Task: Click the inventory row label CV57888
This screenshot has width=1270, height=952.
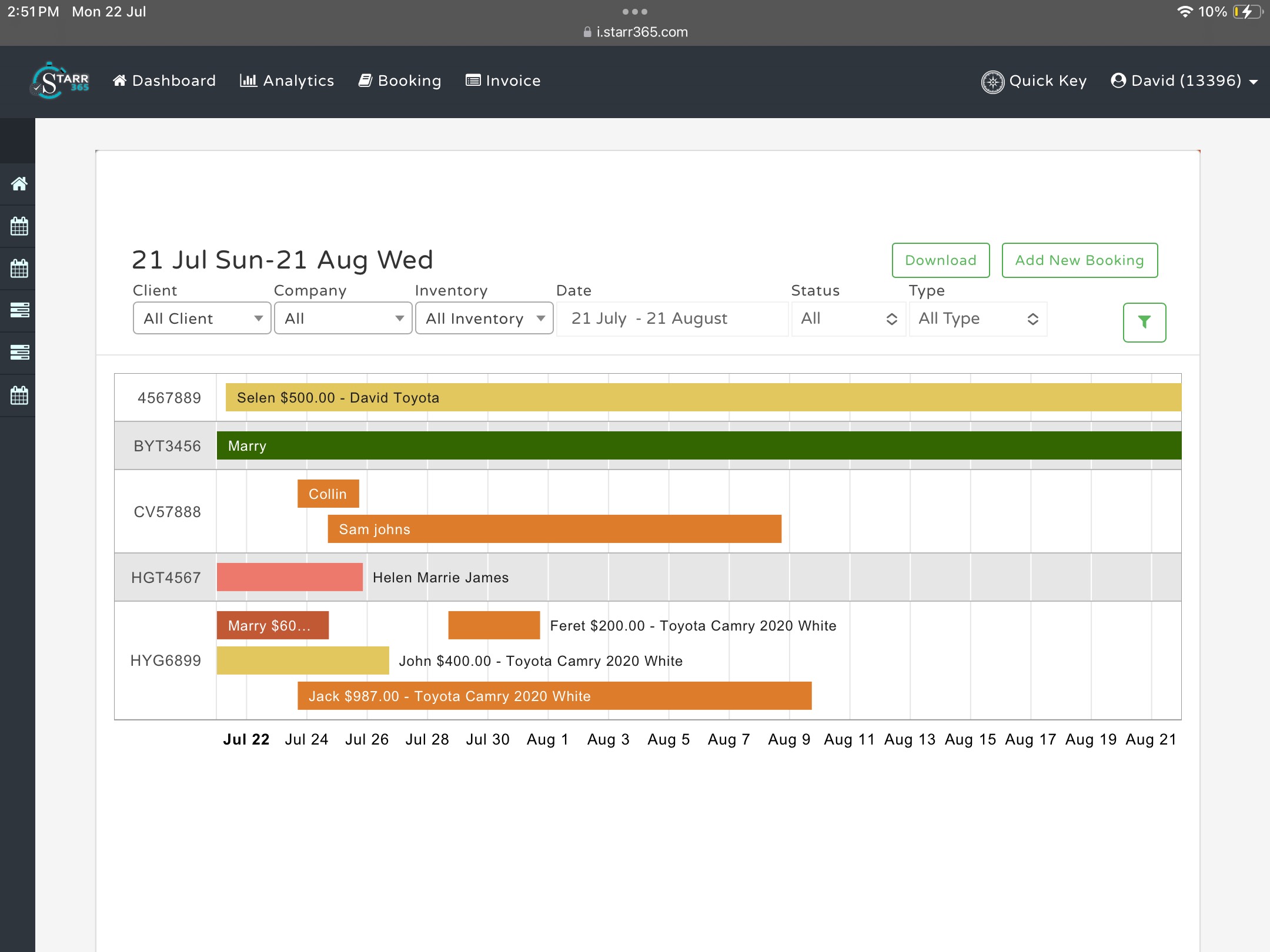Action: click(x=167, y=512)
